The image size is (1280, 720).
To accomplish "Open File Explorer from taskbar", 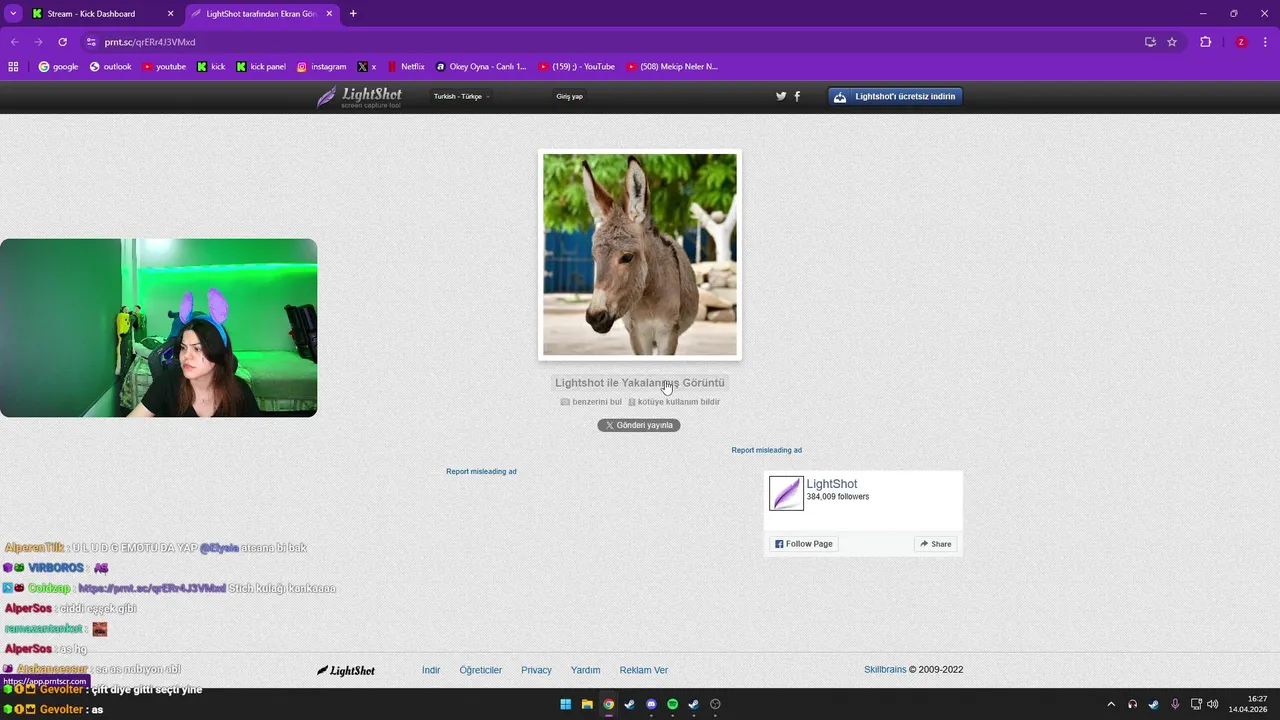I will (587, 704).
